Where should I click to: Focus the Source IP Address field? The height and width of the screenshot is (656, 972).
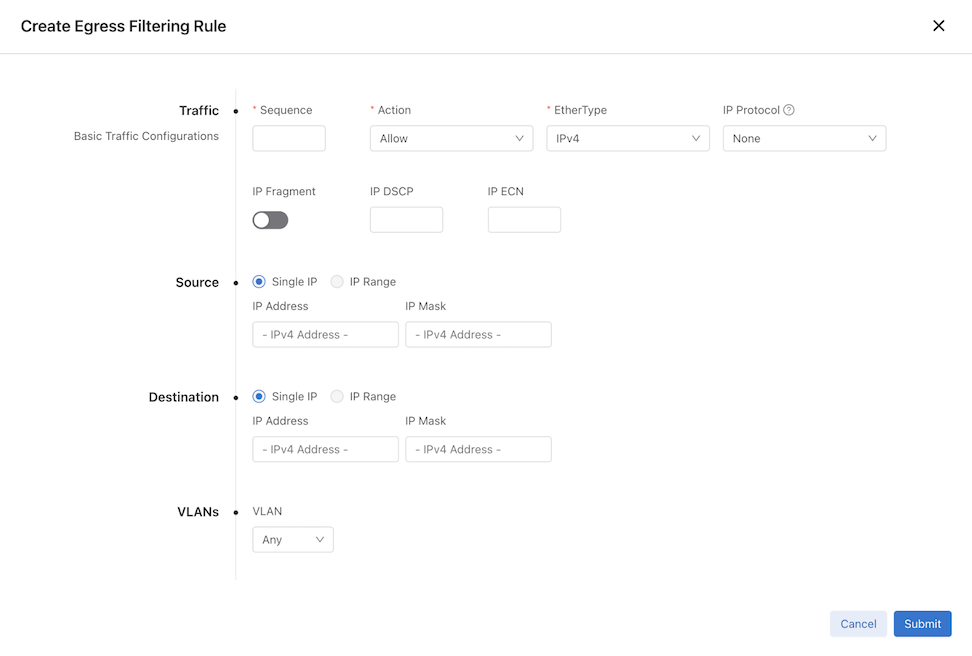coord(325,335)
